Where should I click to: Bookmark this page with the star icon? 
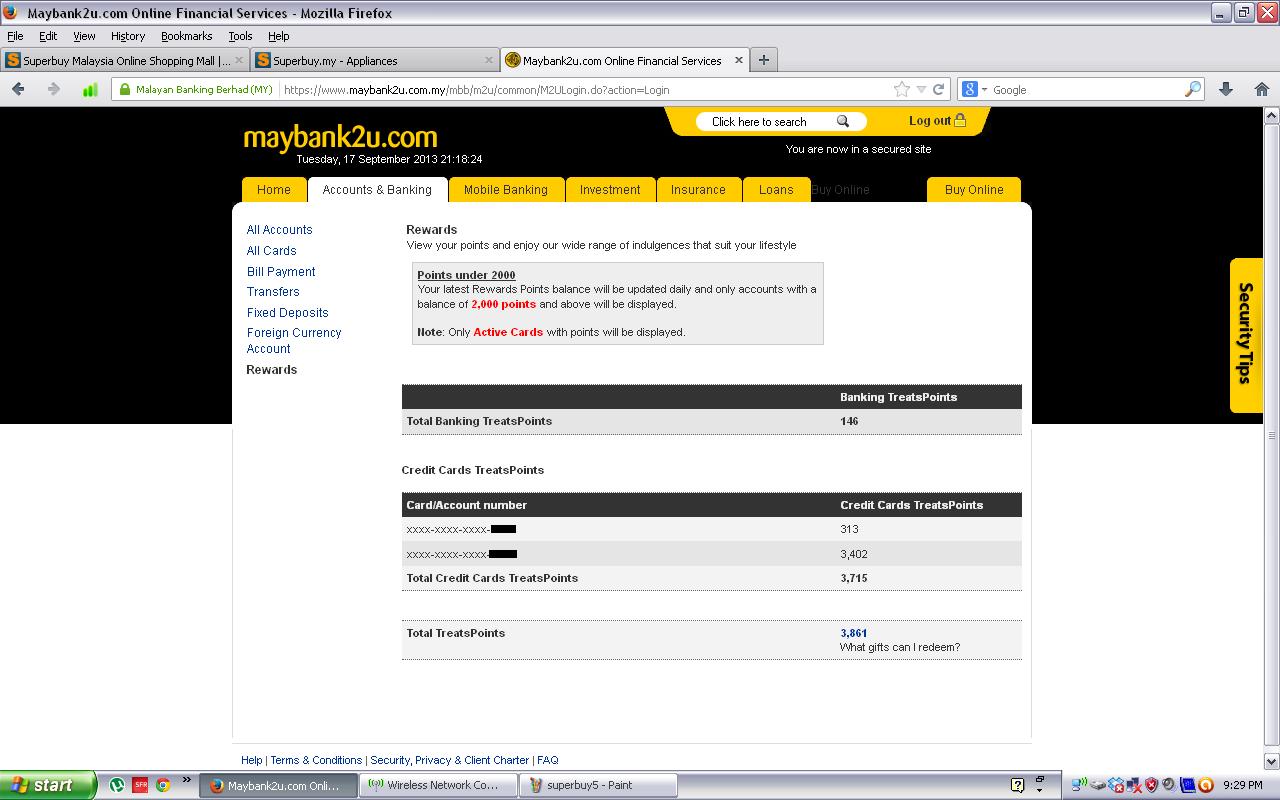pyautogui.click(x=901, y=89)
